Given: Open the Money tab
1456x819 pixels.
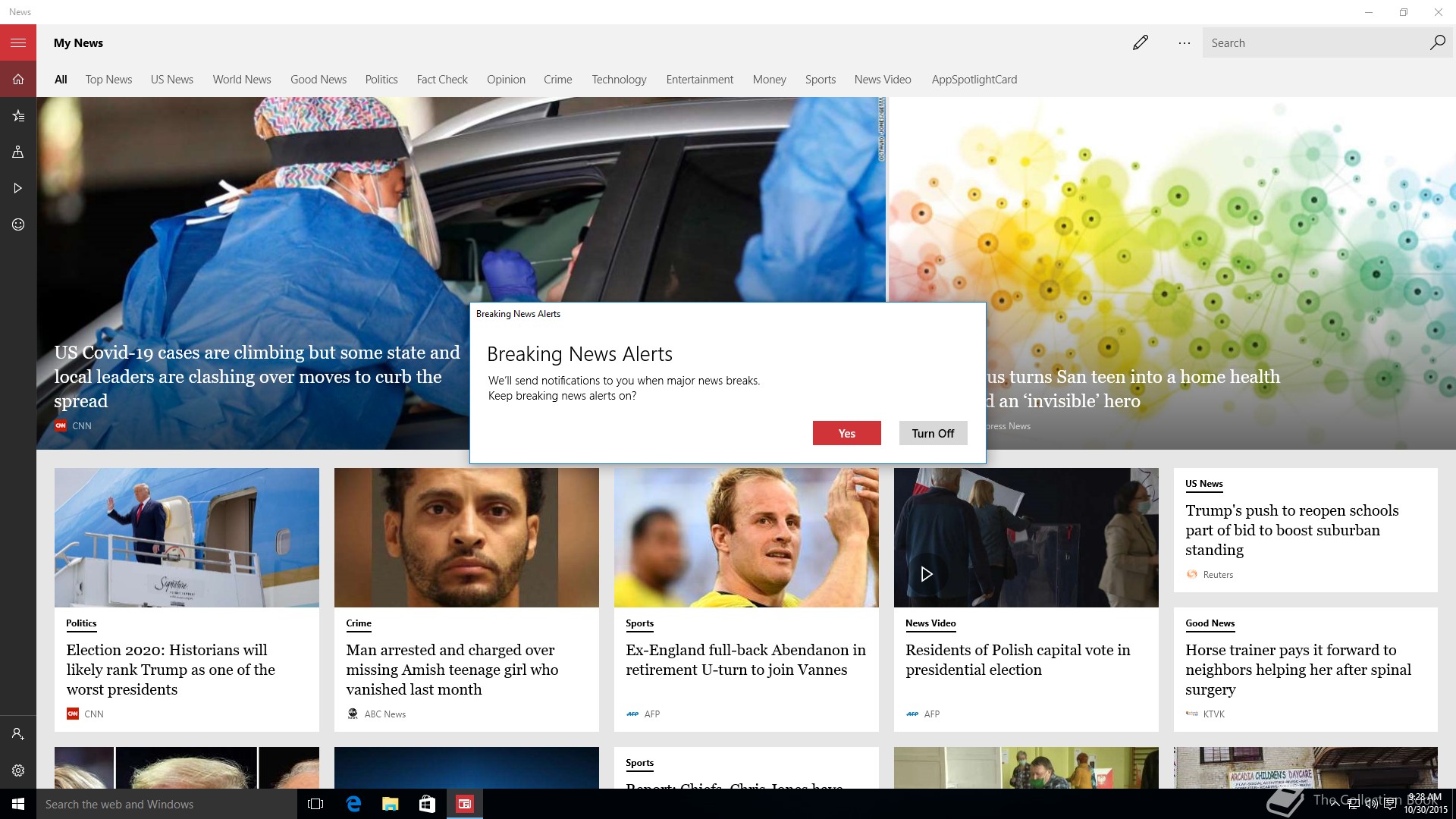Looking at the screenshot, I should [770, 80].
